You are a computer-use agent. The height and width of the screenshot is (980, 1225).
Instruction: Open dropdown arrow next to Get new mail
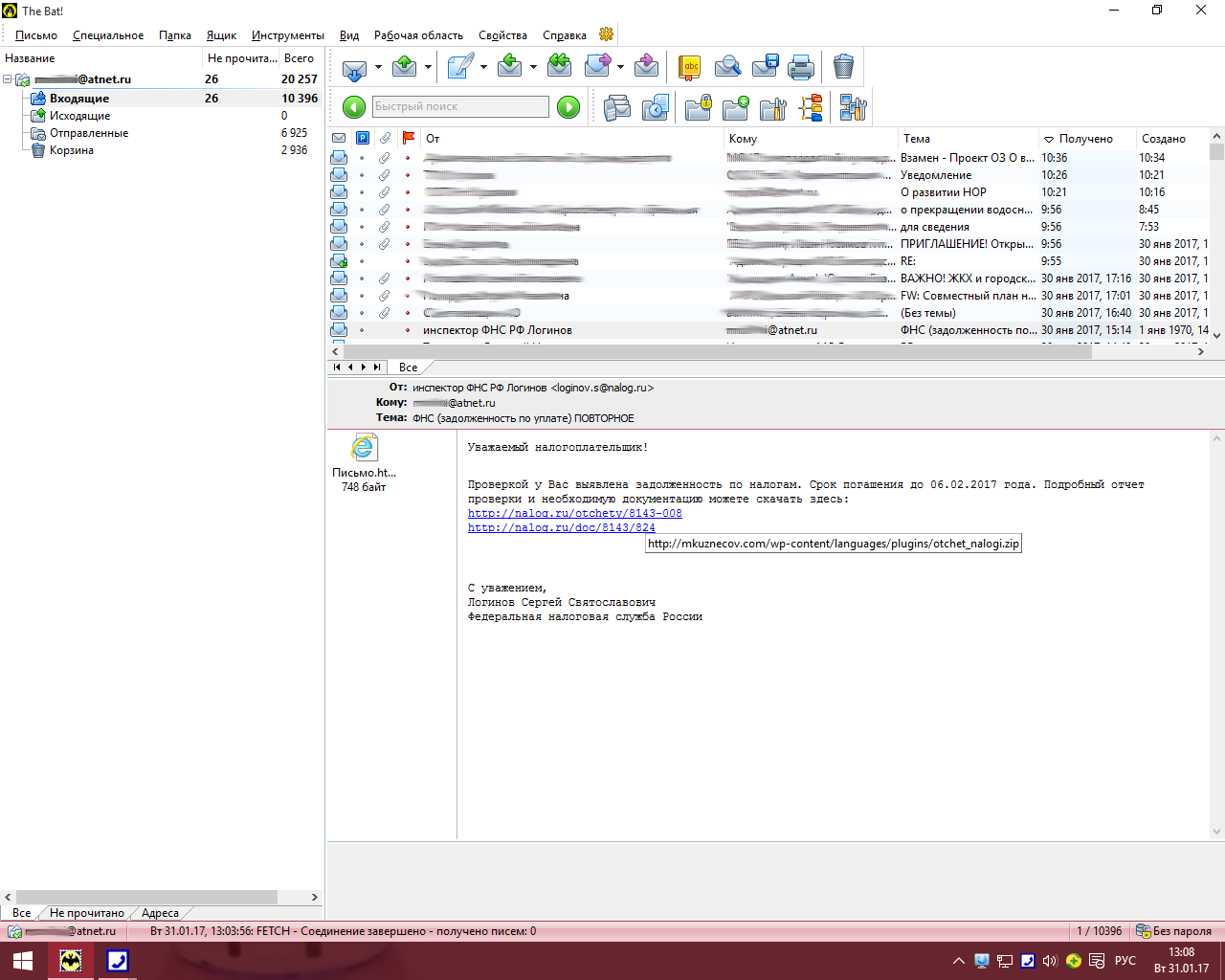tap(378, 67)
